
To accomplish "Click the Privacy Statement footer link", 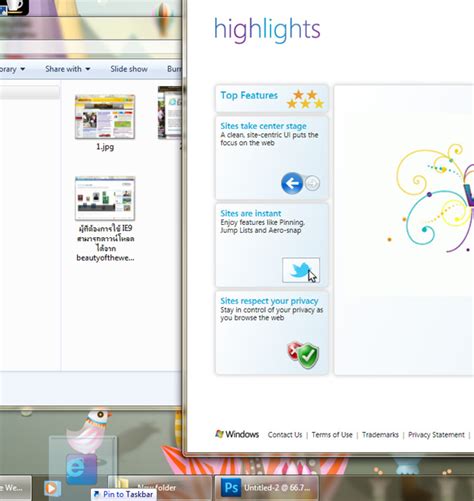I will point(436,435).
